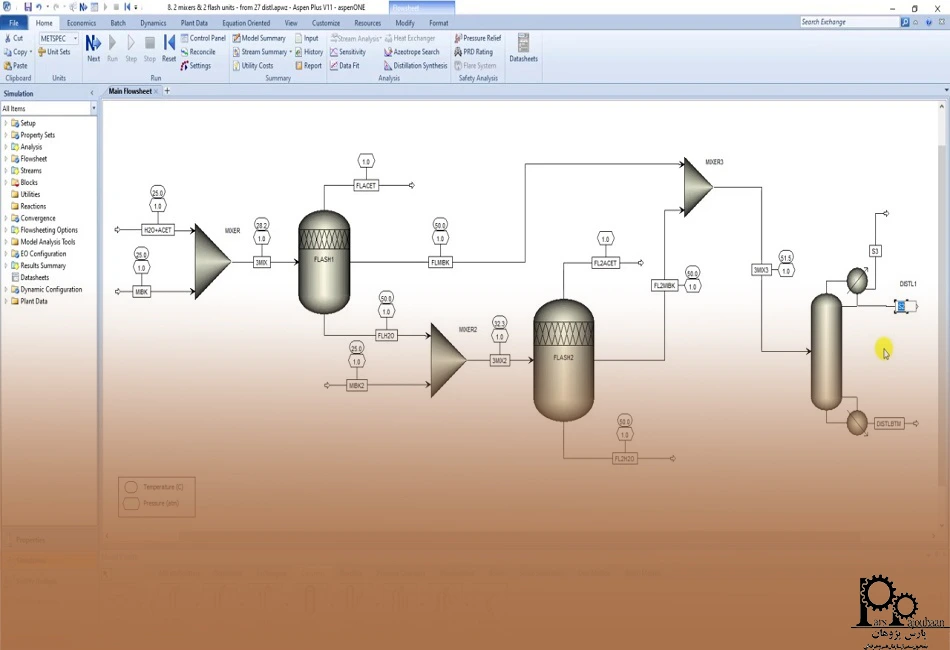This screenshot has width=950, height=650.
Task: Close the Main Flowsheet tab
Action: point(156,91)
